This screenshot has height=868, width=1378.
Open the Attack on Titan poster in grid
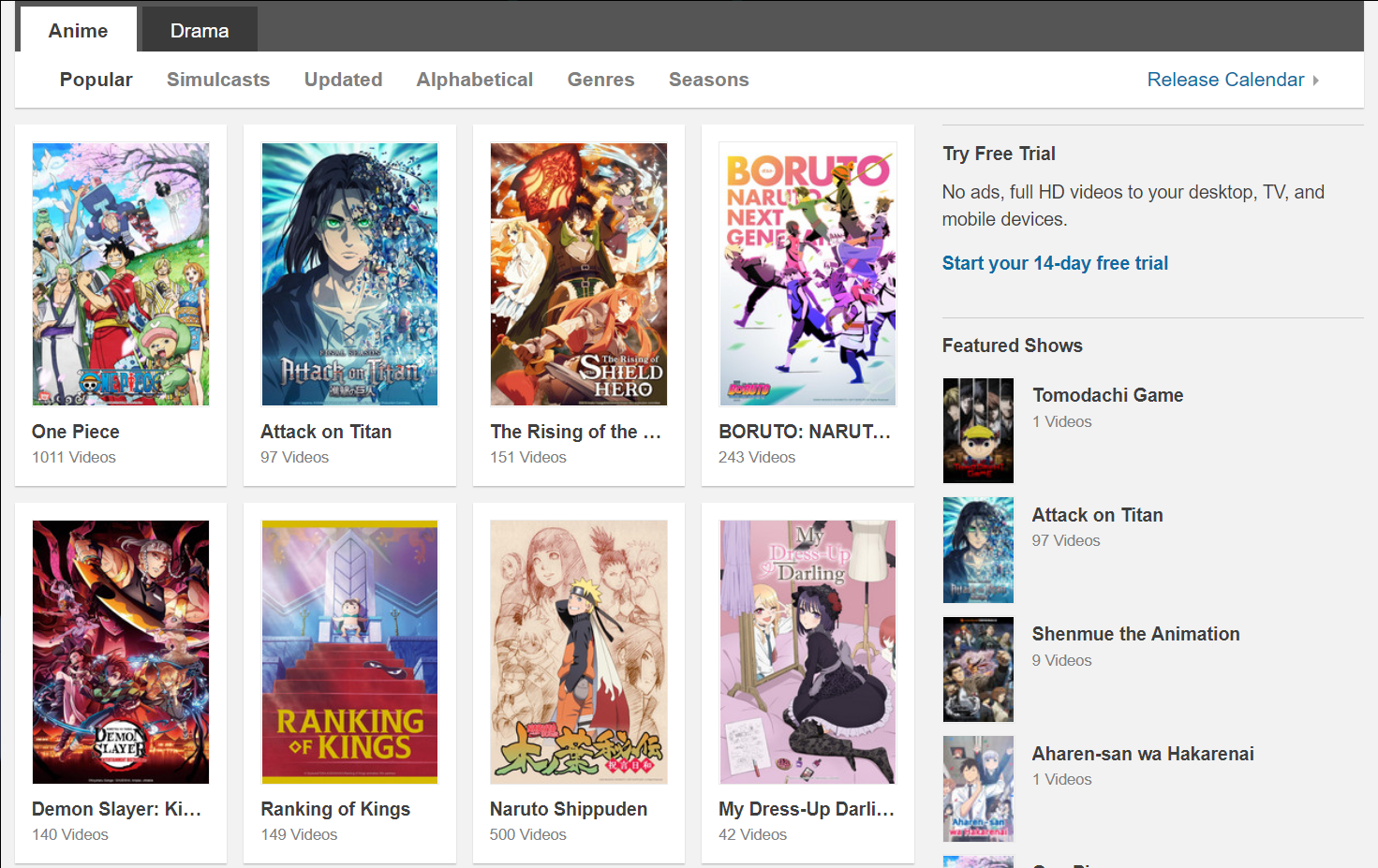[349, 274]
